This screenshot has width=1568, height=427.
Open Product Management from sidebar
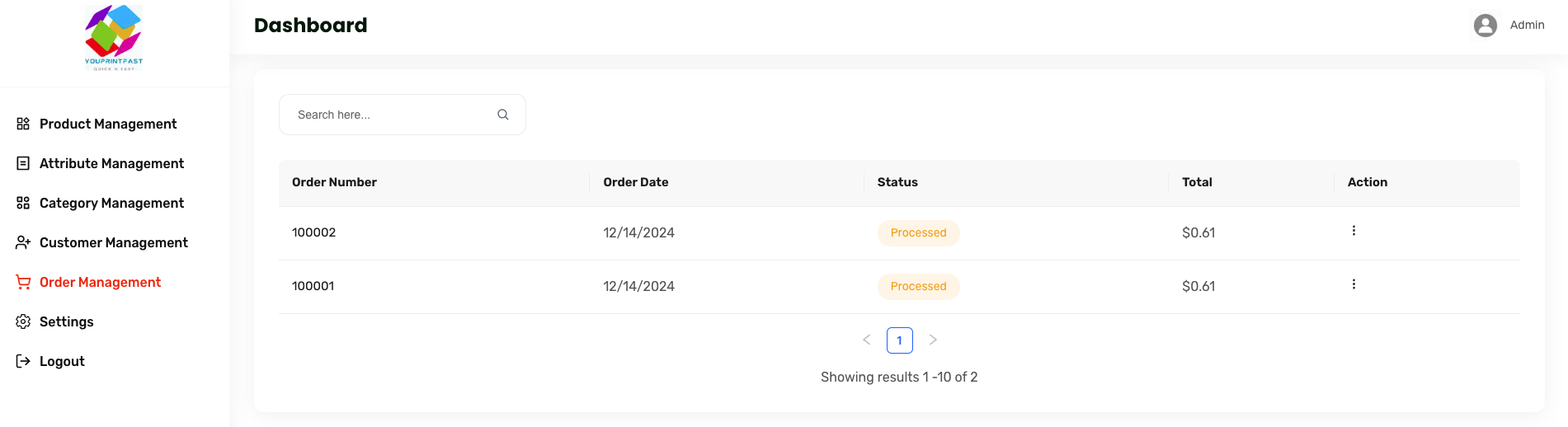pyautogui.click(x=108, y=124)
